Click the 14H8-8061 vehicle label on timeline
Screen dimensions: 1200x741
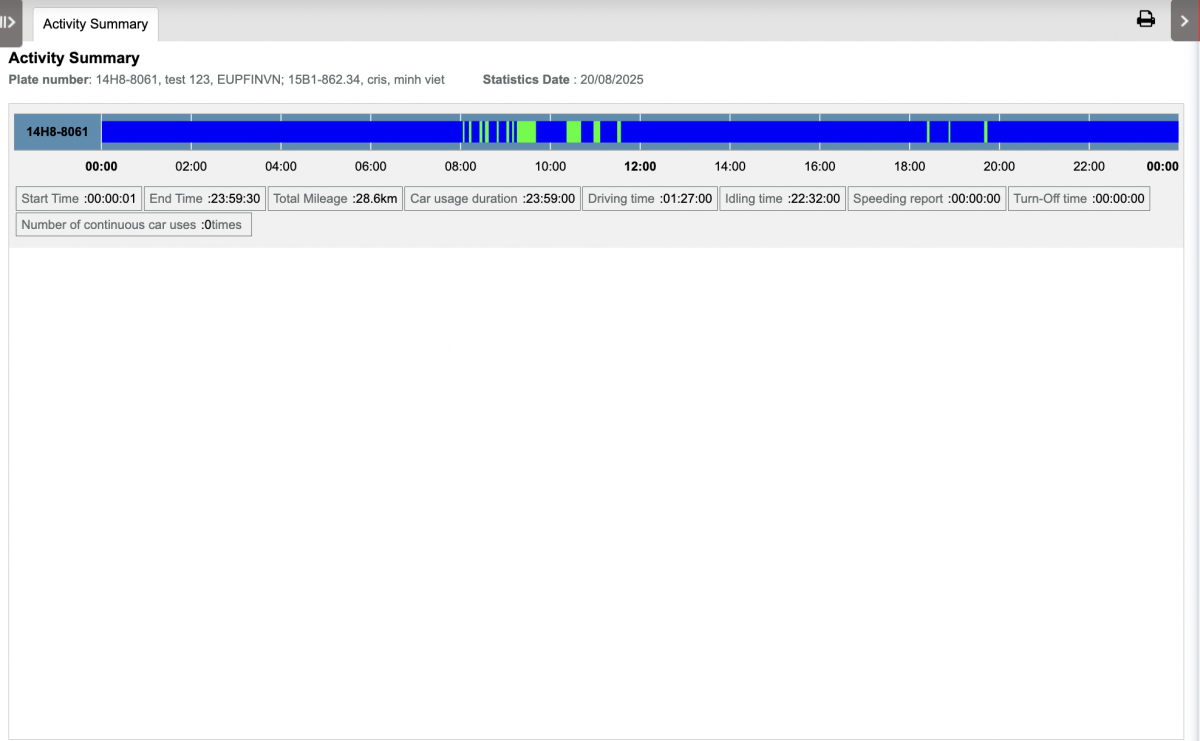(57, 132)
